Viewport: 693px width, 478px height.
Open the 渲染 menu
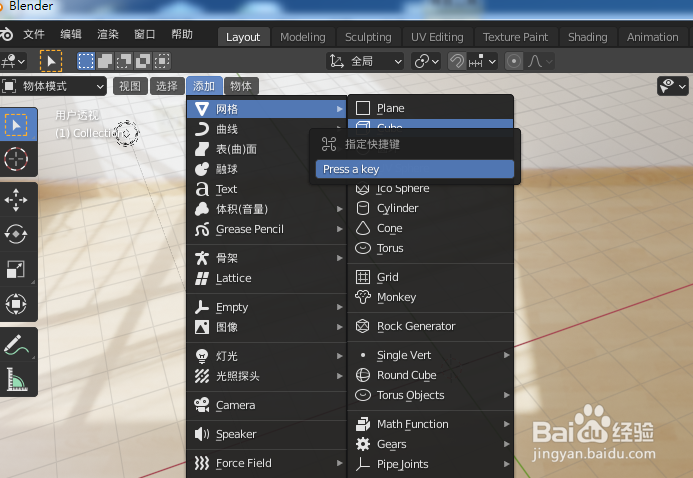pos(108,34)
